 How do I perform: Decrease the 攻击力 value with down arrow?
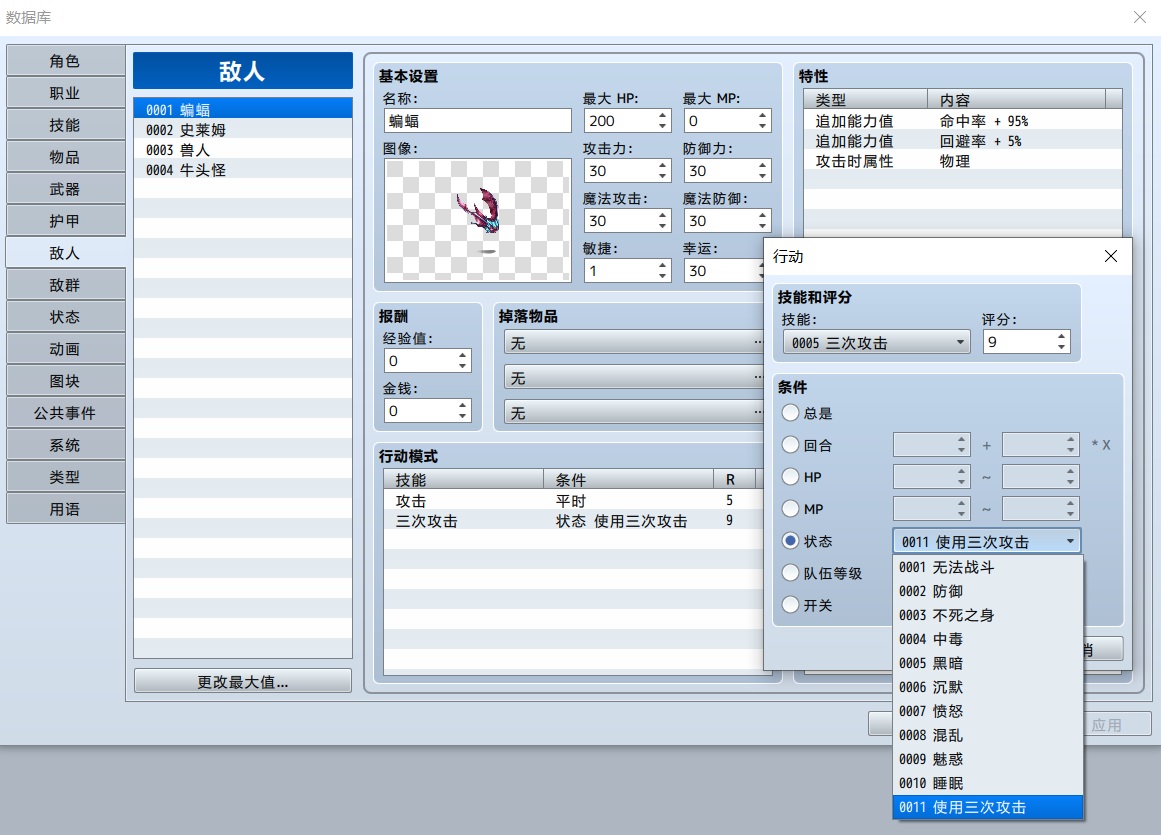[663, 176]
